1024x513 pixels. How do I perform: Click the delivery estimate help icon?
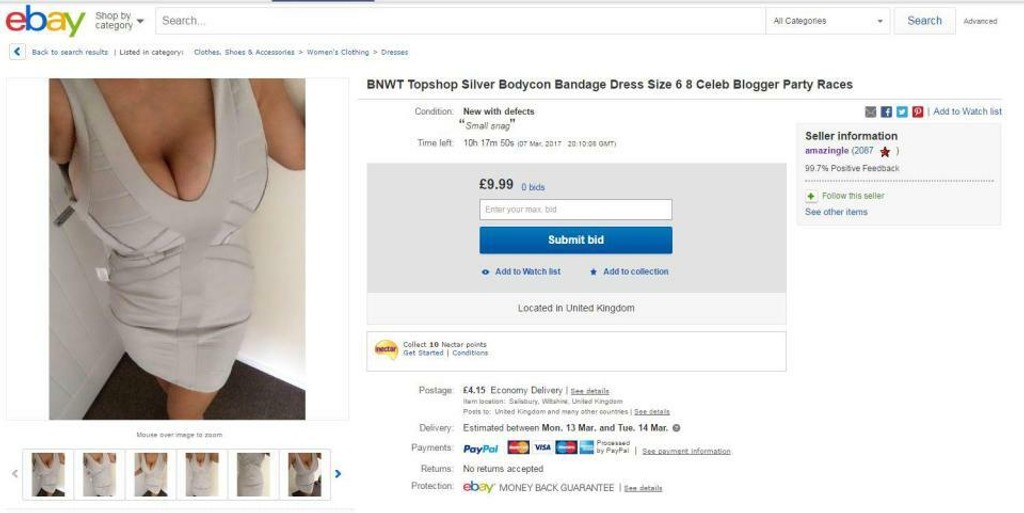pyautogui.click(x=677, y=428)
